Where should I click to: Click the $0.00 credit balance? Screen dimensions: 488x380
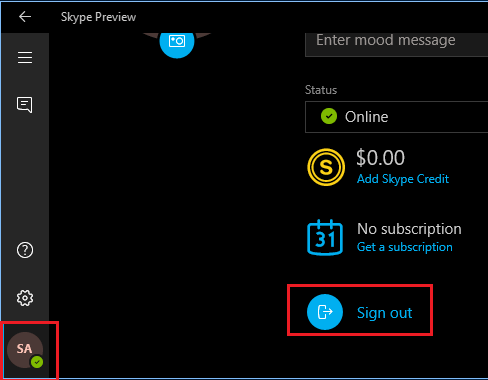coord(380,158)
